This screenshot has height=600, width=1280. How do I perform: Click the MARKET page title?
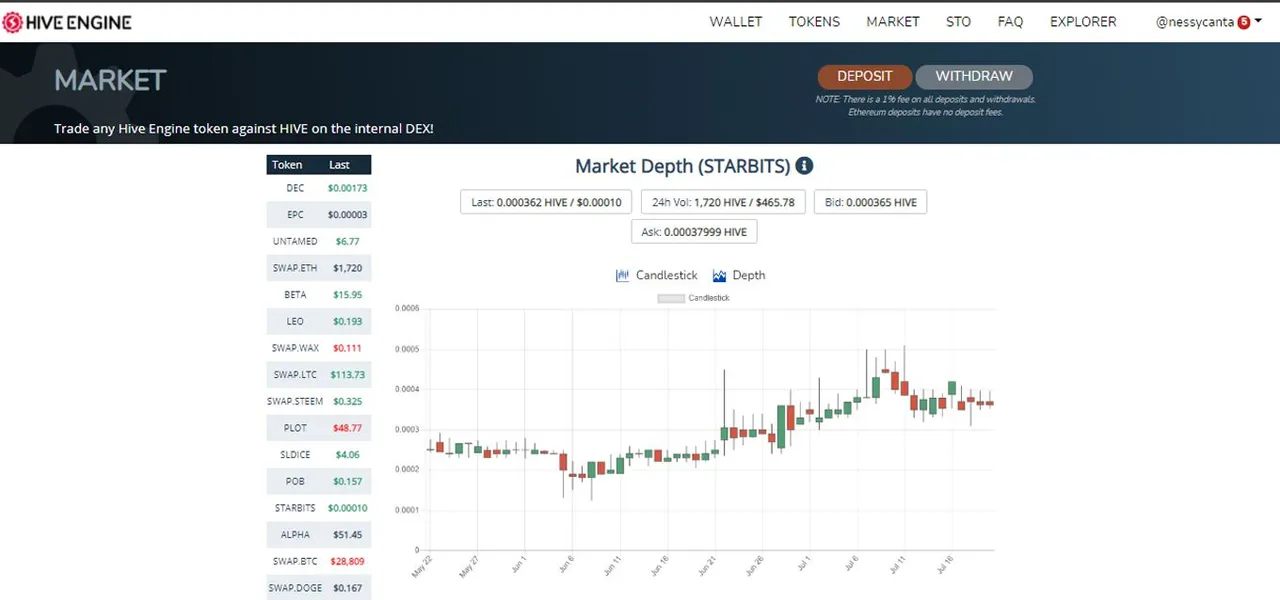[x=110, y=80]
